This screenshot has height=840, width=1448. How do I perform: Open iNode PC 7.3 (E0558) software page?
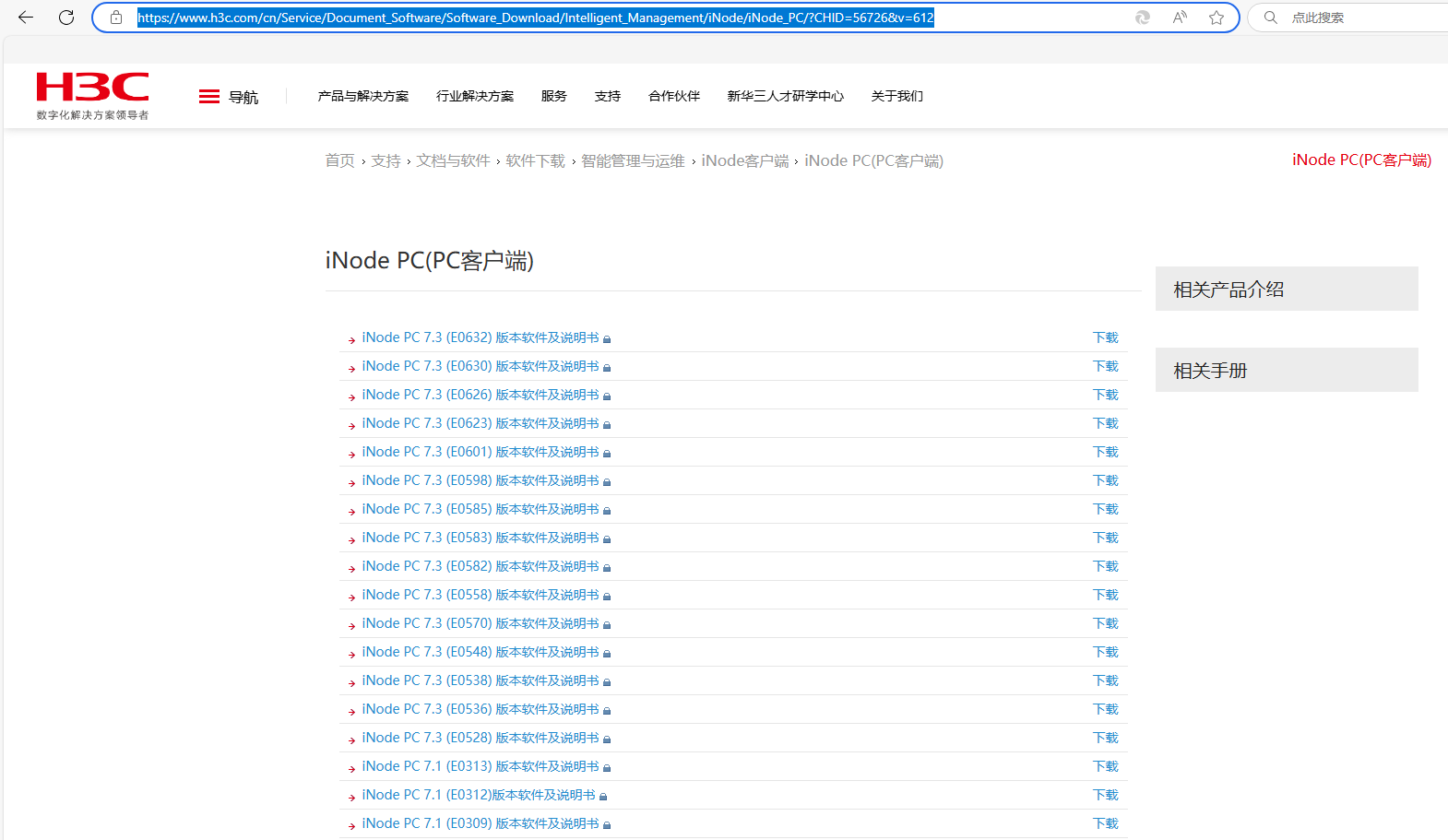(481, 595)
